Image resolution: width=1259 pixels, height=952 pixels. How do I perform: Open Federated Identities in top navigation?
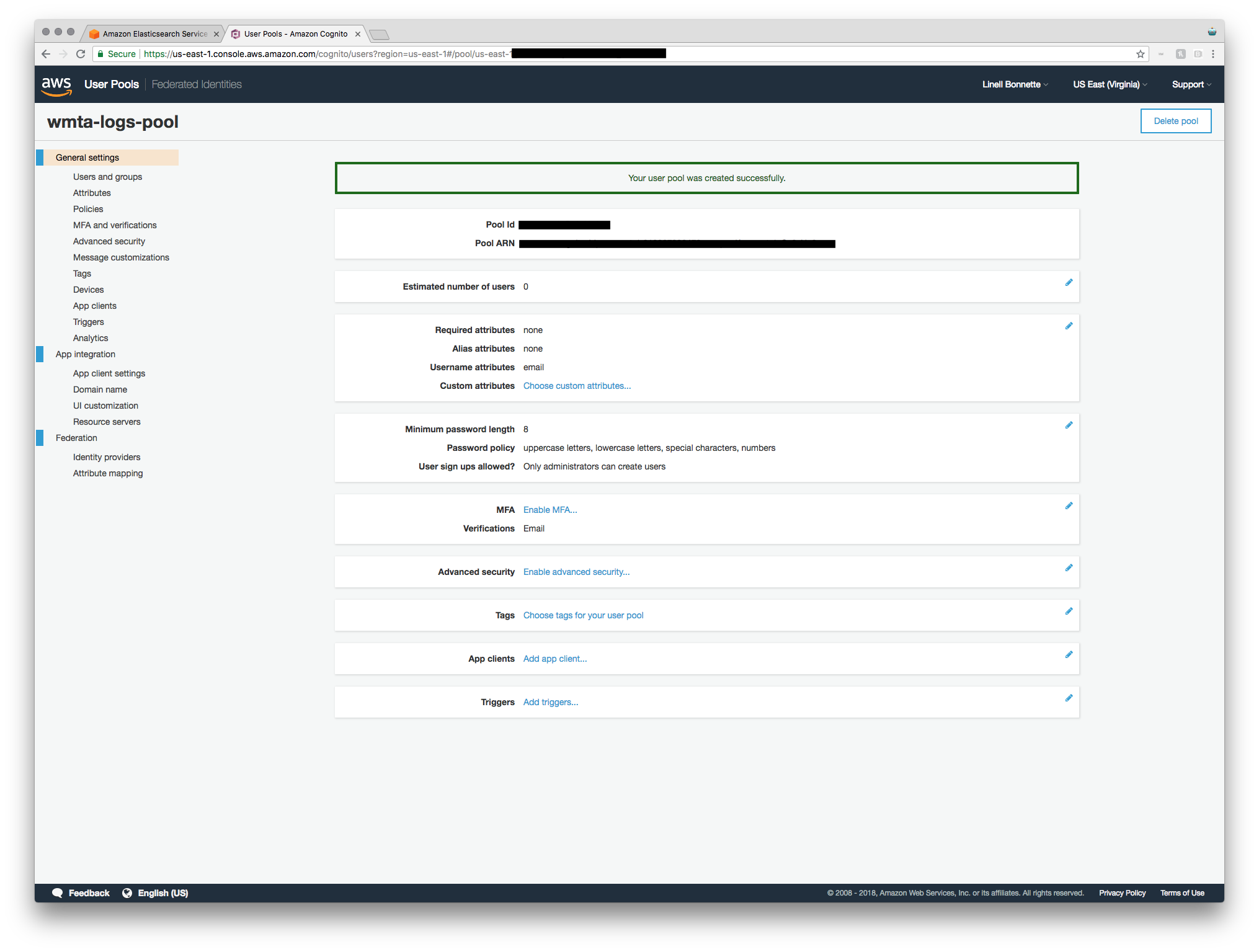point(197,84)
